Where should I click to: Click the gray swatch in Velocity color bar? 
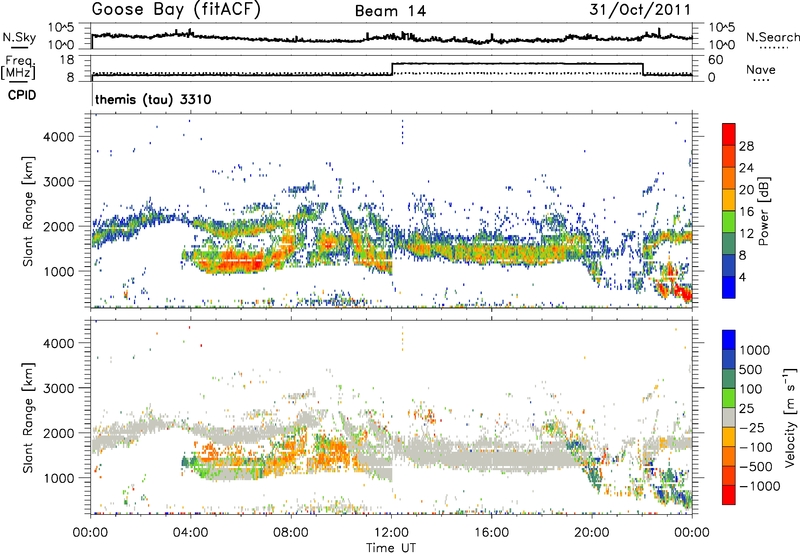[729, 417]
